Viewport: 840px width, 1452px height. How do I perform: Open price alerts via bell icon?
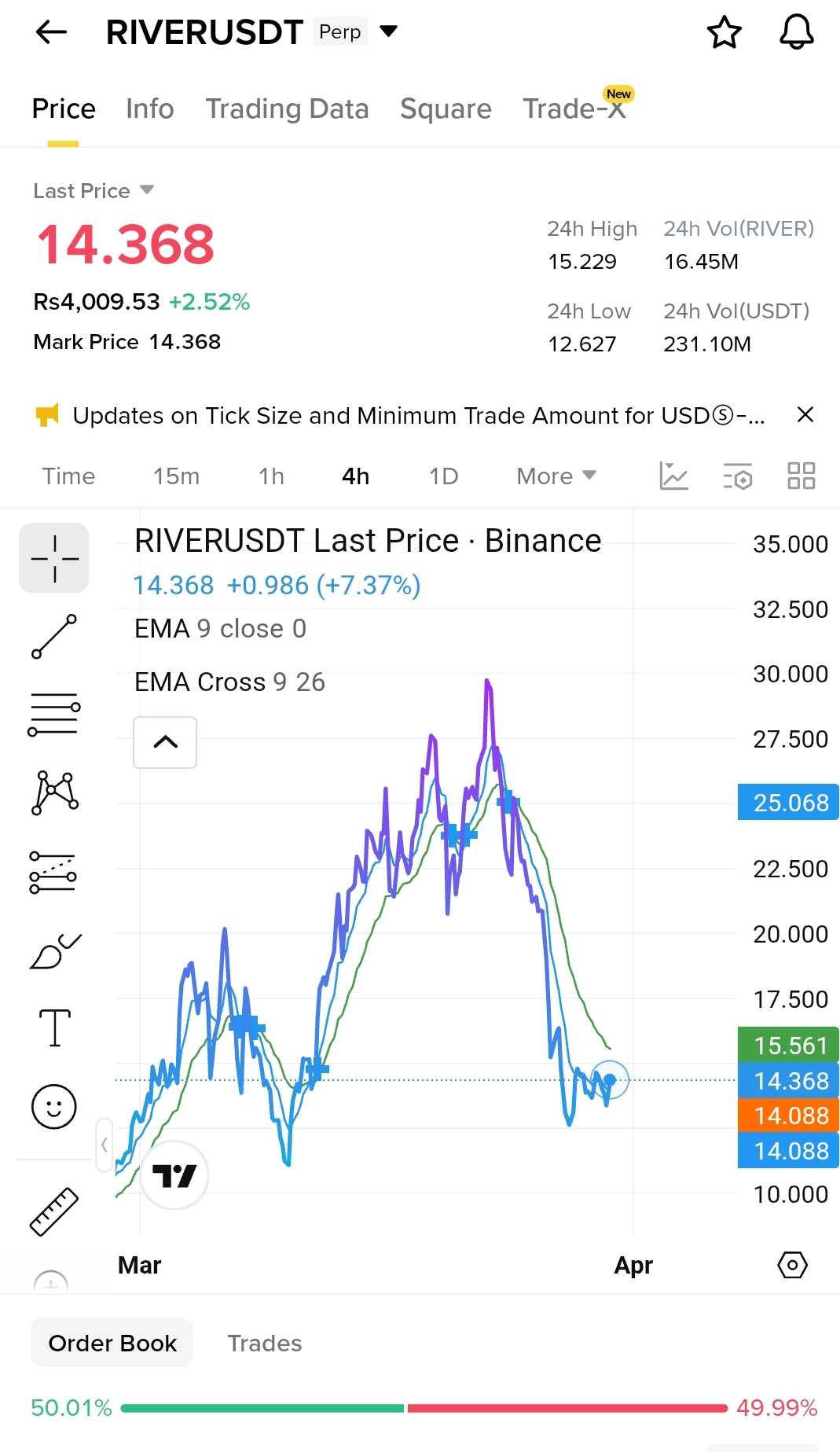coord(796,32)
